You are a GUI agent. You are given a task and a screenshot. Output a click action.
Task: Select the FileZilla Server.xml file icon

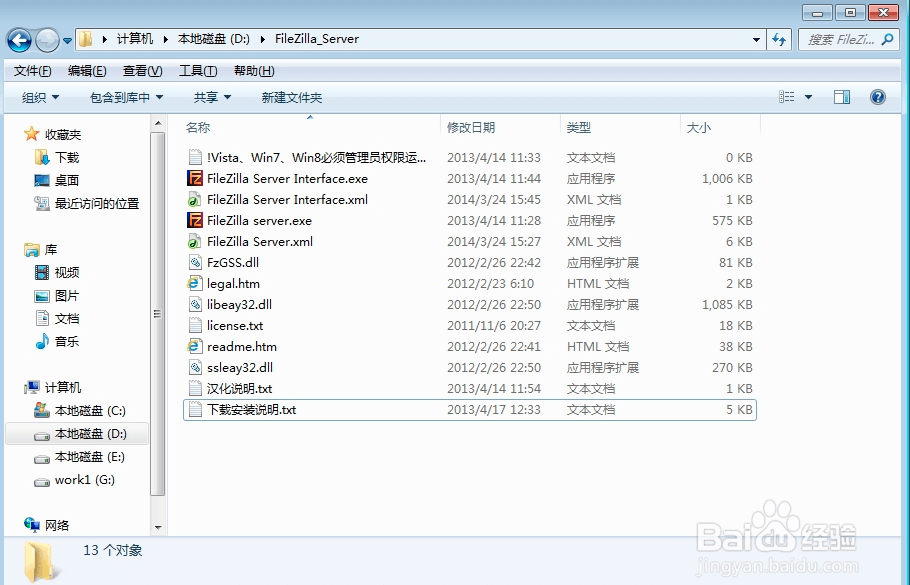tap(195, 241)
